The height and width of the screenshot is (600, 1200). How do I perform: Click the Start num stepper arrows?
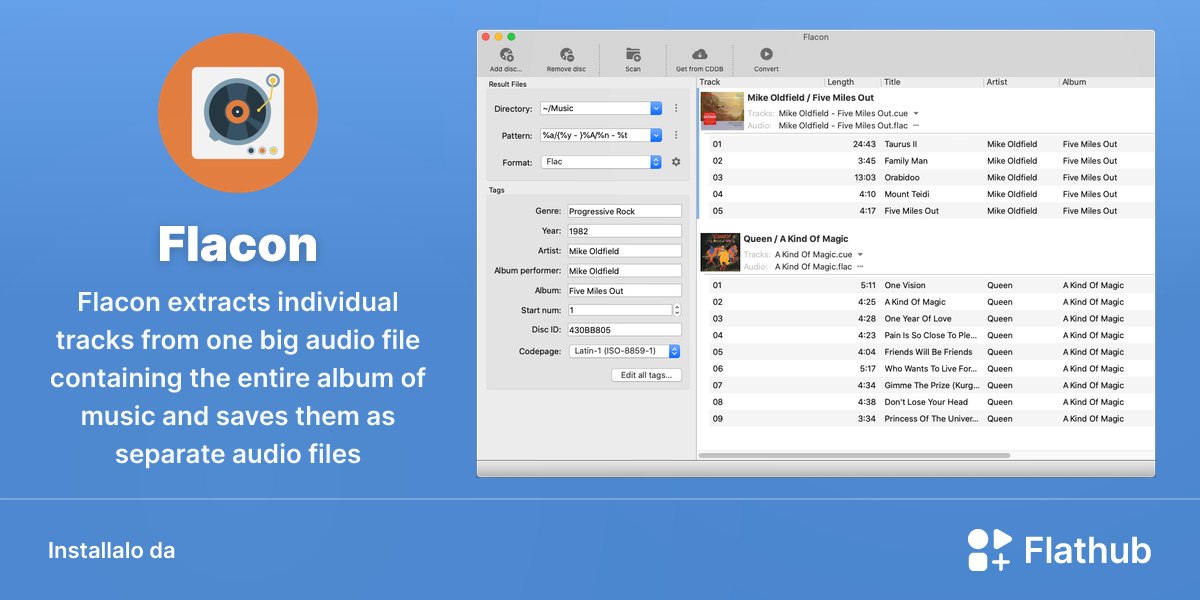[677, 311]
